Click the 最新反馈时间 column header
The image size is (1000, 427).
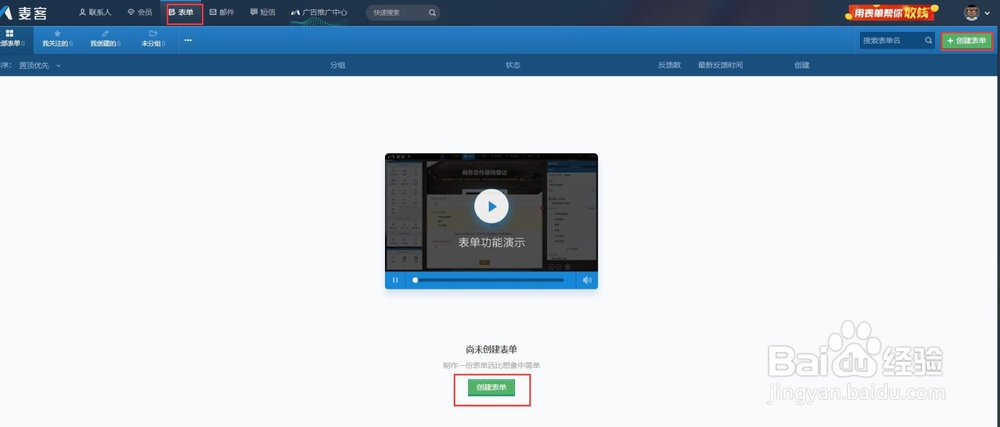tap(720, 65)
